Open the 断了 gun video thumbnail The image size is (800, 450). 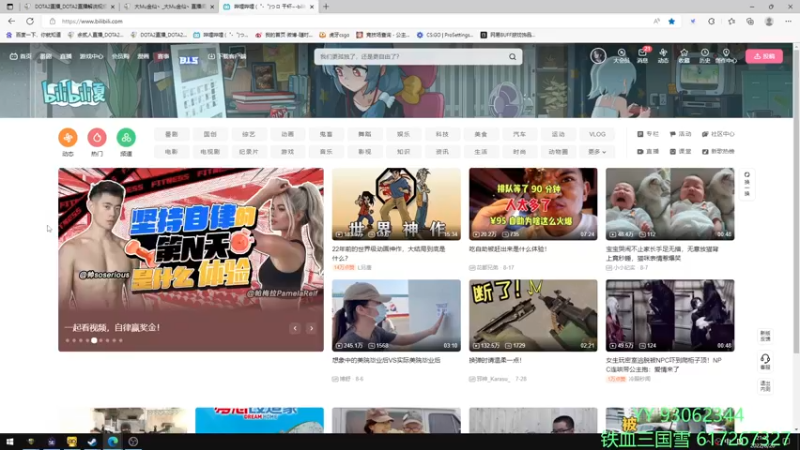(533, 315)
